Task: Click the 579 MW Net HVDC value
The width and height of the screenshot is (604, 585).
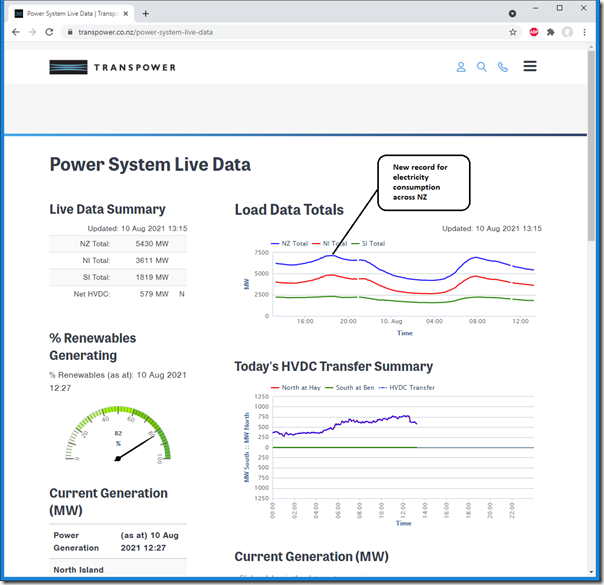Action: 154,294
